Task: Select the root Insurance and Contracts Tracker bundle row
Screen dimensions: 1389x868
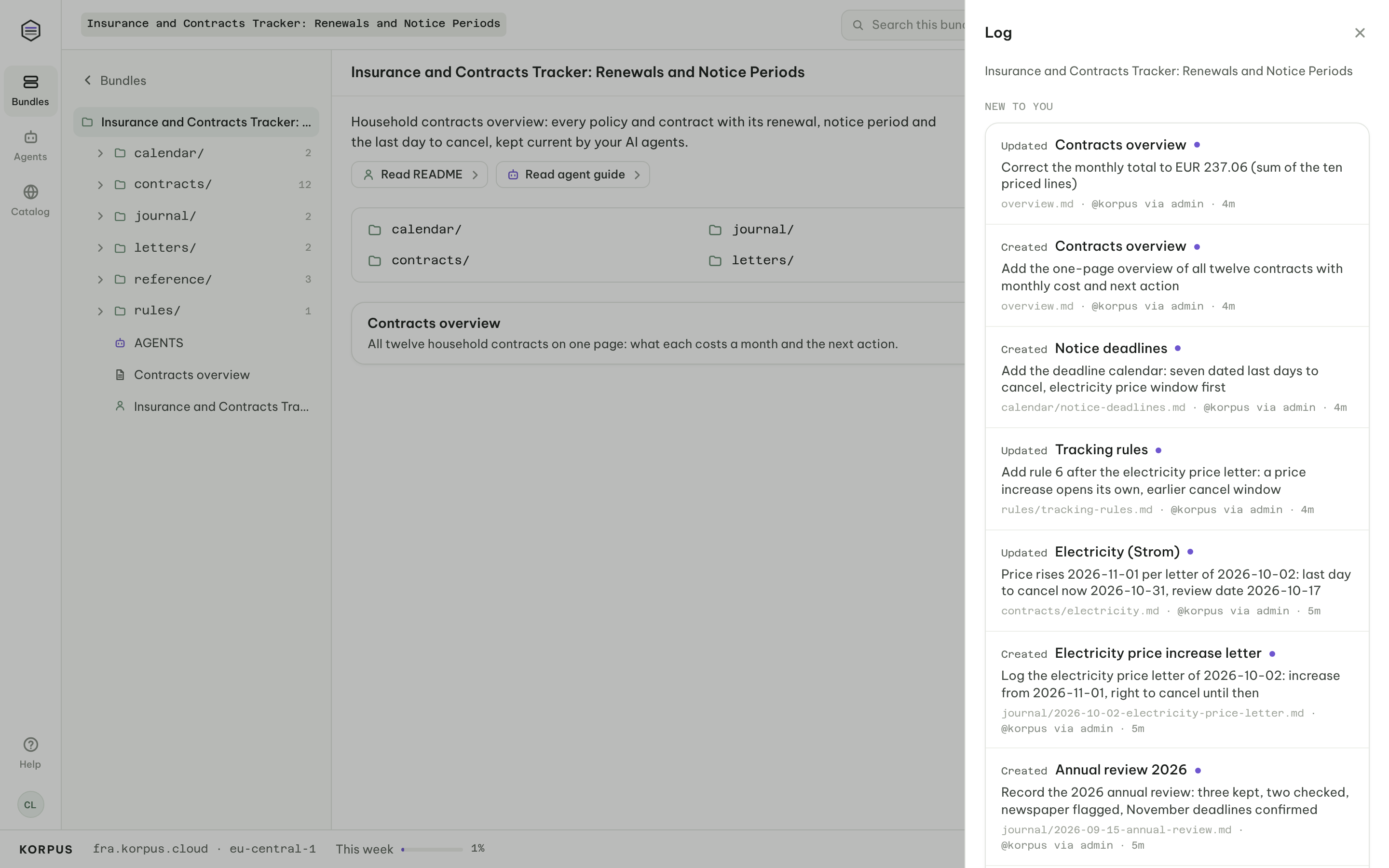Action: coord(196,122)
